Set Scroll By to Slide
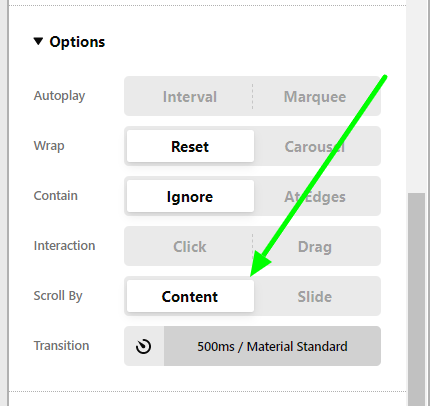Viewport: 432px width, 406px height. click(x=315, y=296)
